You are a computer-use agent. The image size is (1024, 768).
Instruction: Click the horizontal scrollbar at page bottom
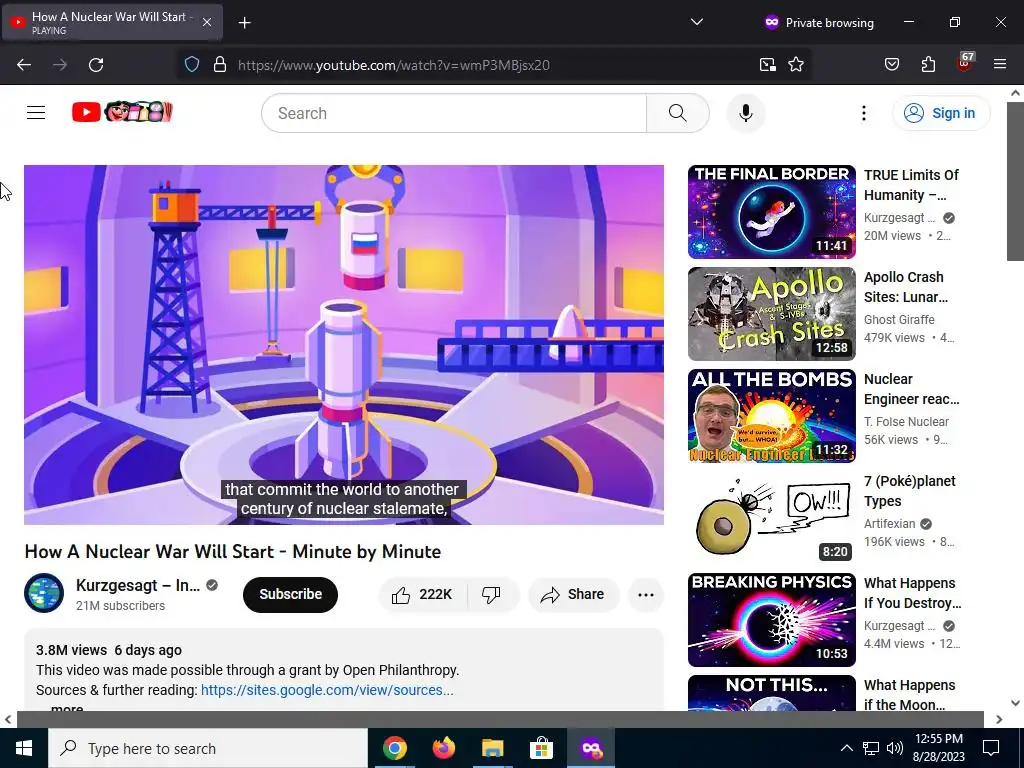(500, 719)
